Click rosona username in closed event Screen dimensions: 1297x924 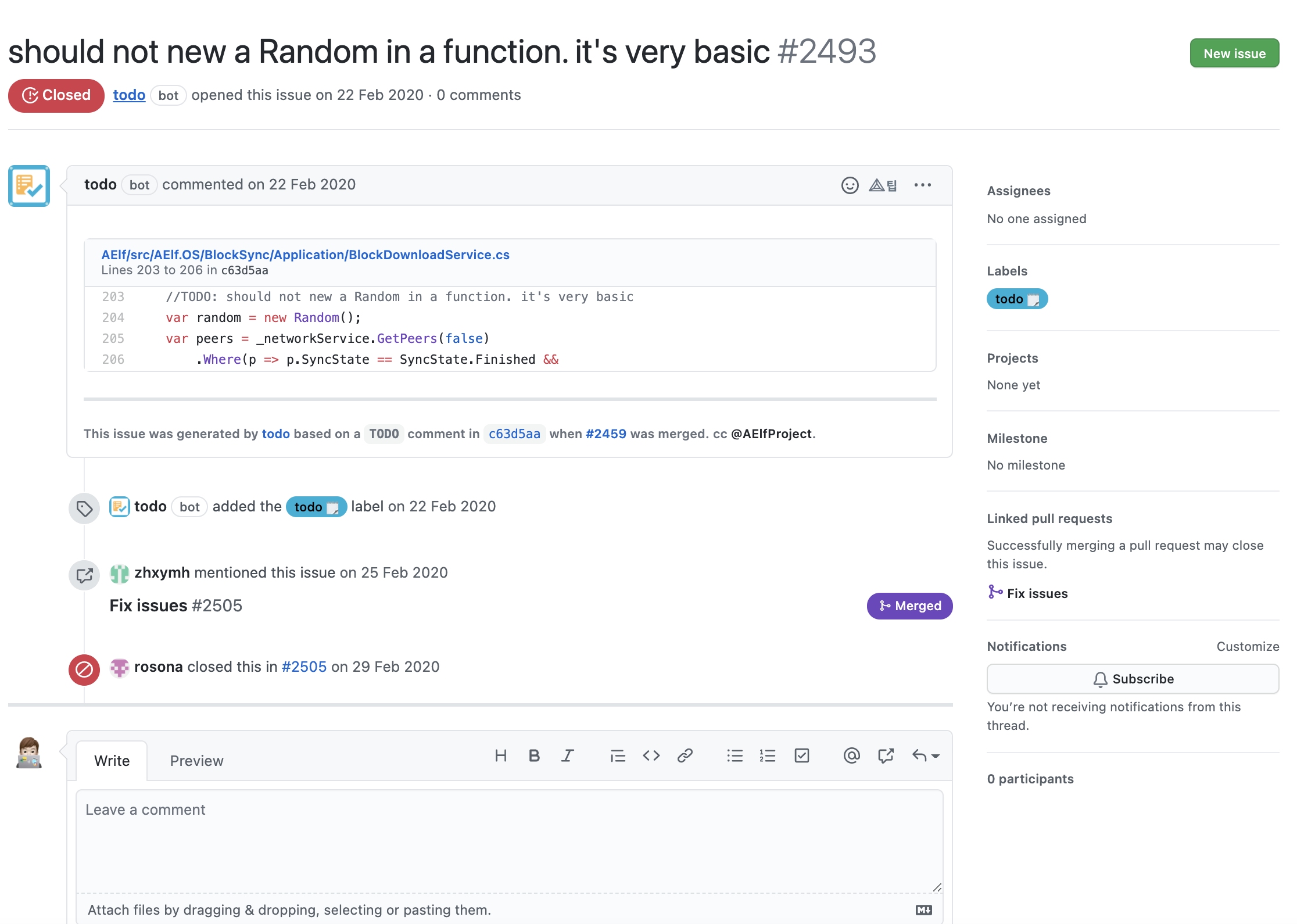(158, 667)
